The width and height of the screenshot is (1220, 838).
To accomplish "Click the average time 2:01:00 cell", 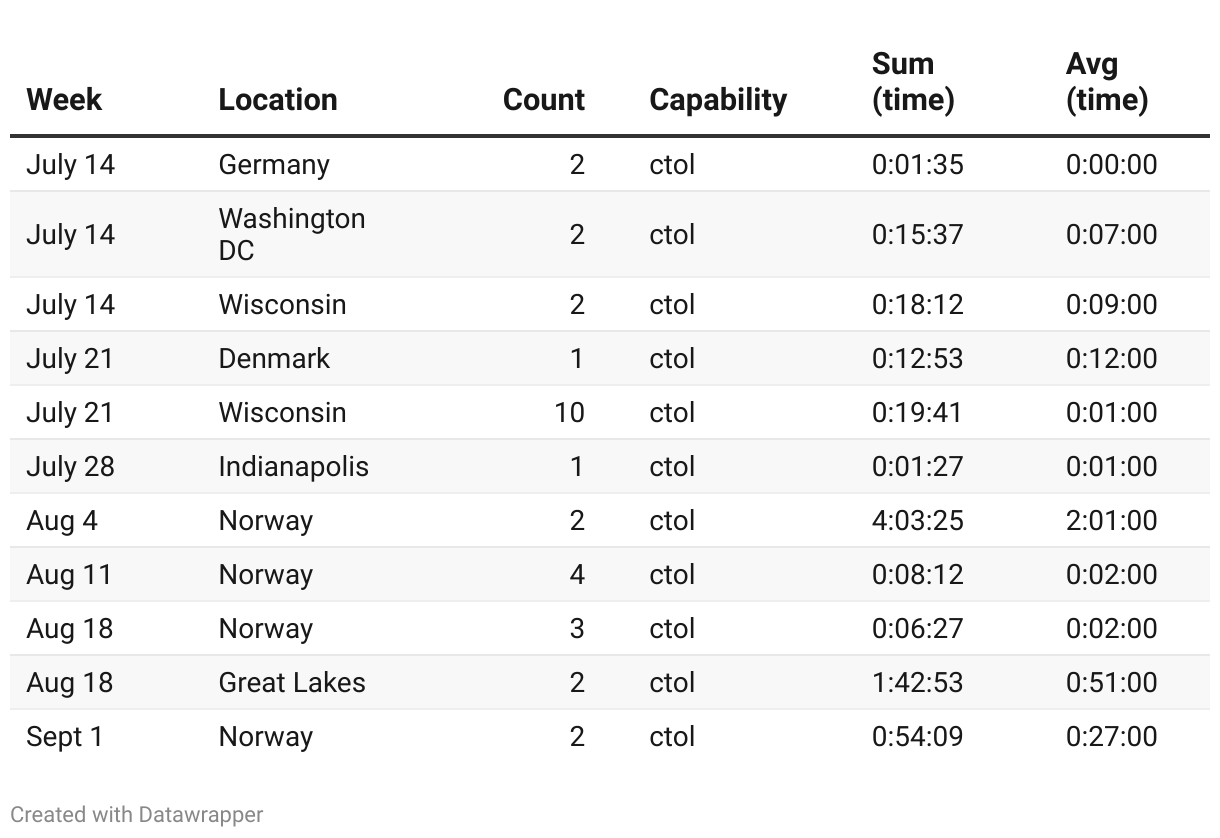I will point(1110,520).
